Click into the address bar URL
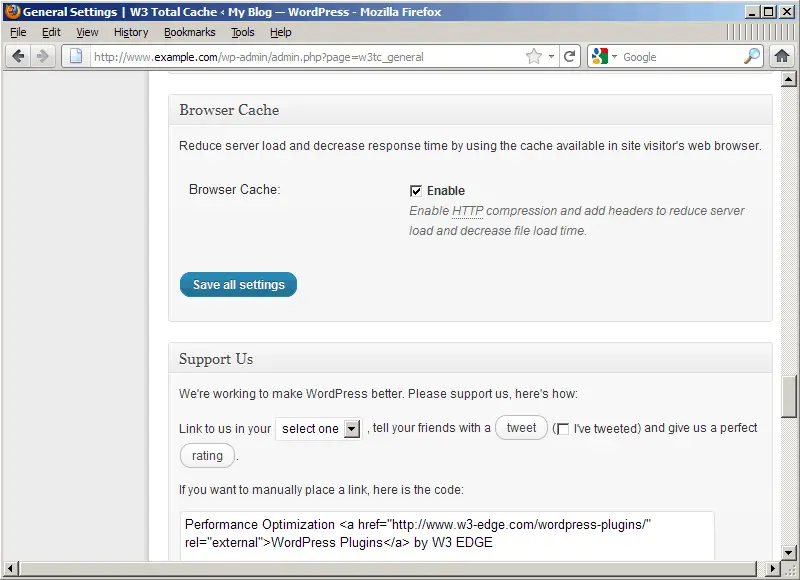The height and width of the screenshot is (580, 800). point(306,57)
